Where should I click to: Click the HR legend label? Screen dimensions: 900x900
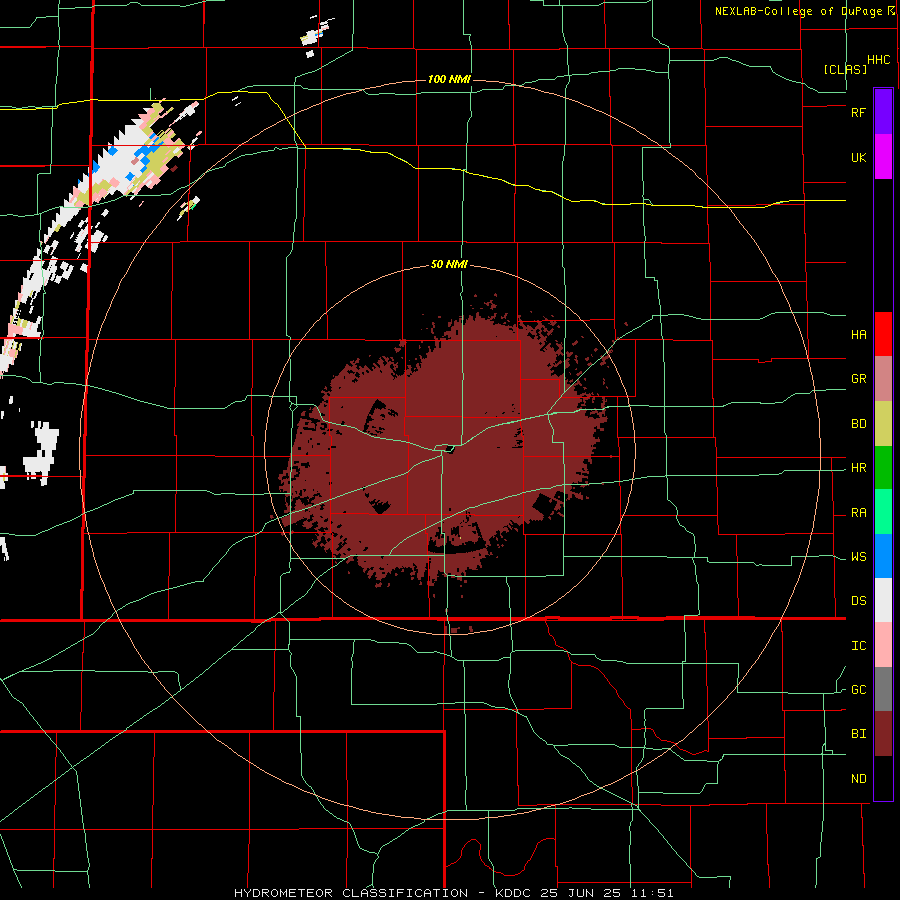tap(858, 468)
